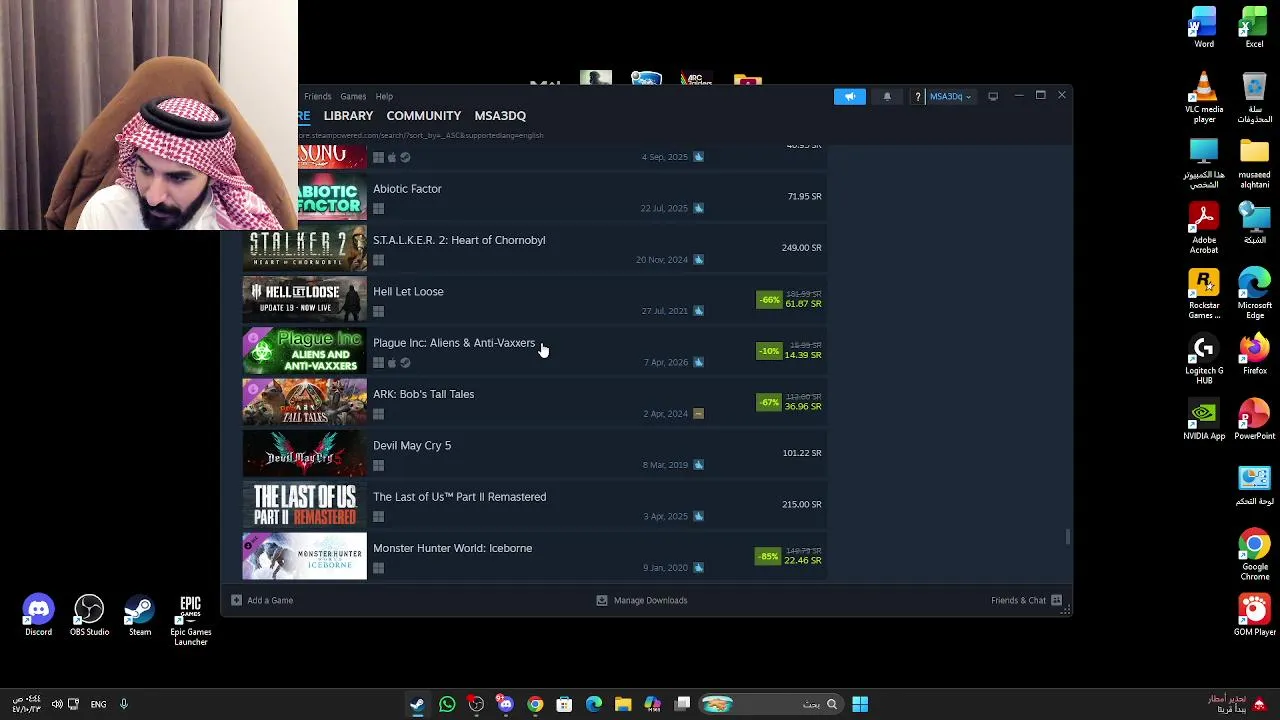Open Steam notifications bell

click(887, 96)
